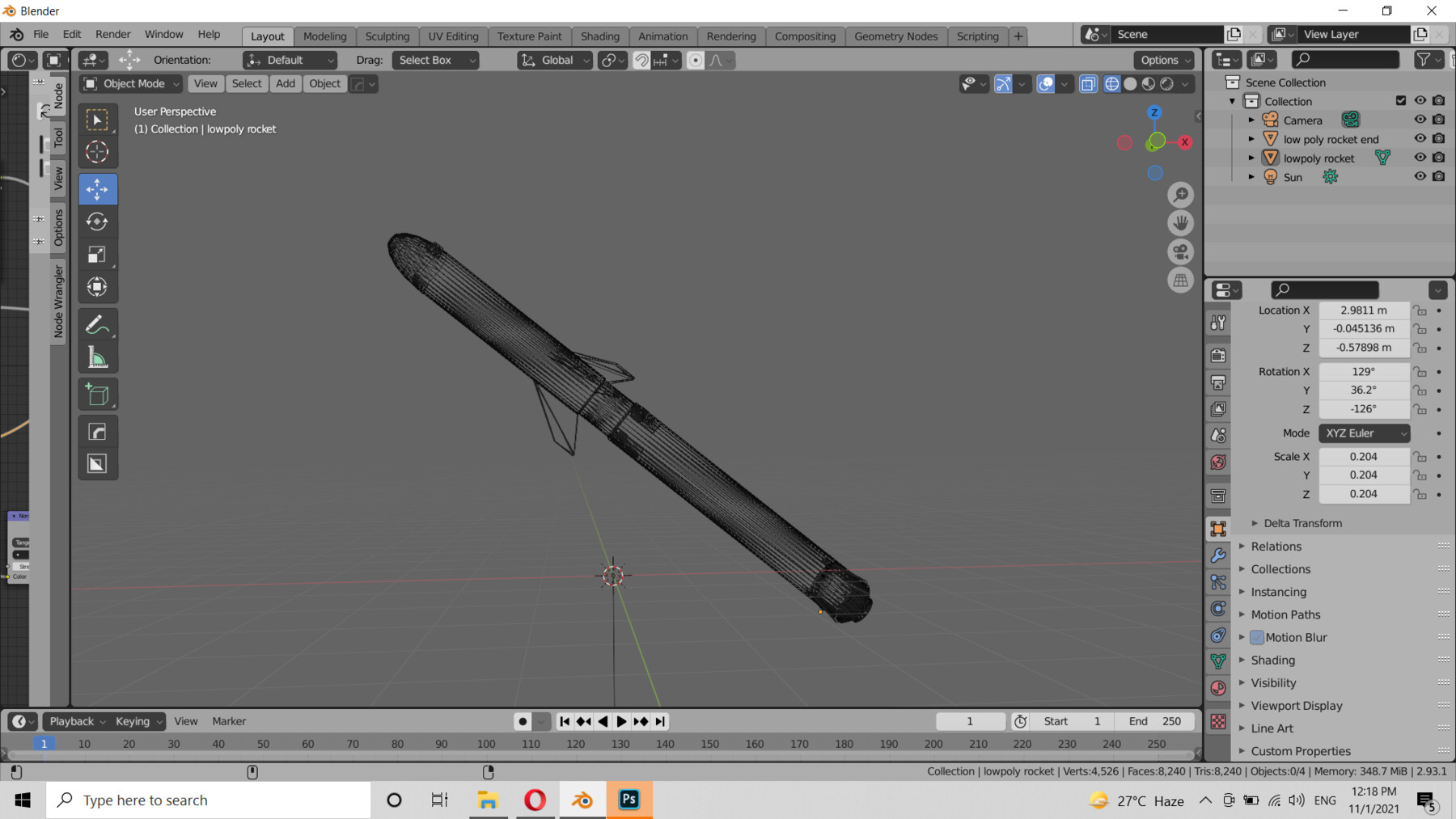
Task: Open the Modifier Properties wrench tab
Action: (1217, 555)
